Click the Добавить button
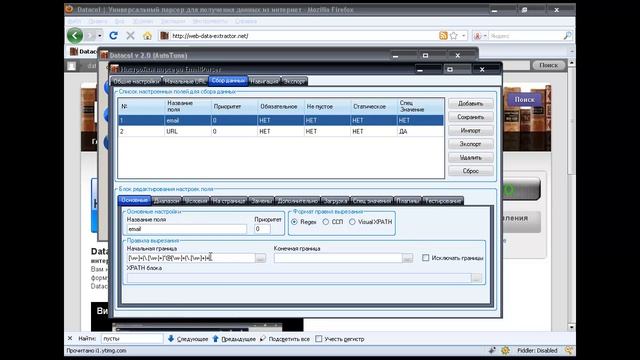This screenshot has height=360, width=640. [x=471, y=104]
